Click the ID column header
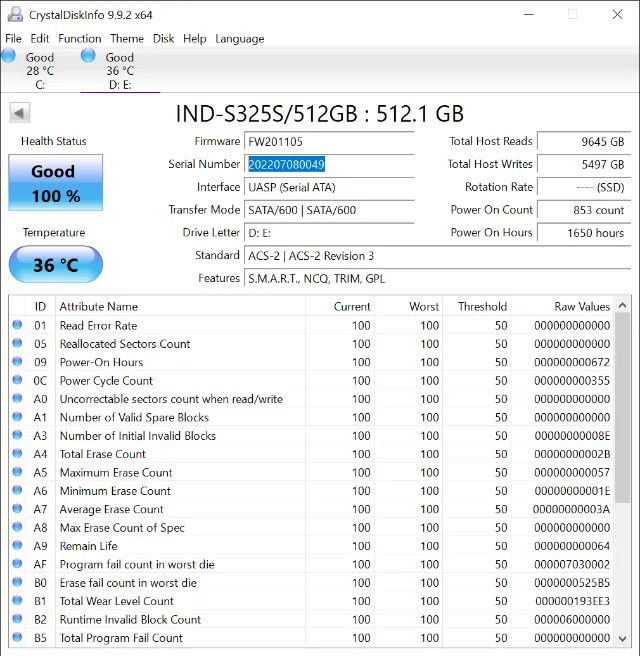Viewport: 640px width, 656px height. (x=40, y=306)
